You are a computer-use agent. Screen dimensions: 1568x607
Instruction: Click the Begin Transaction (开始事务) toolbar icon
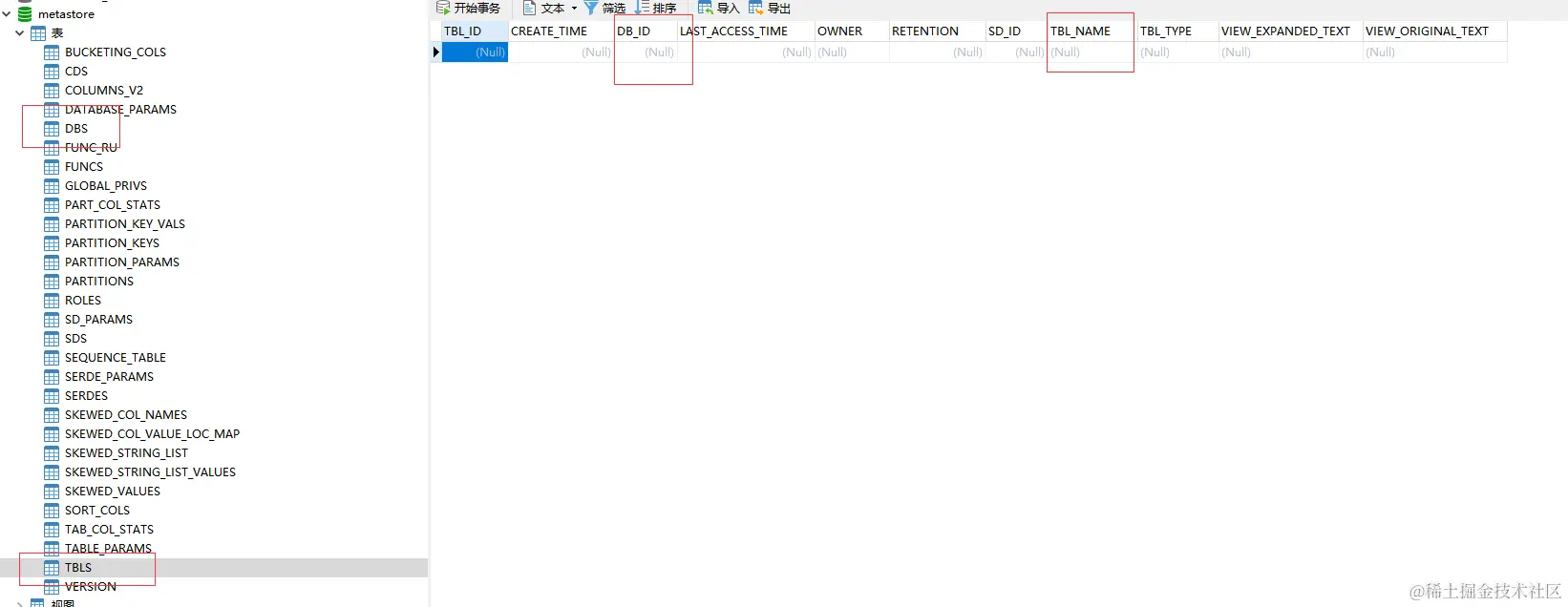pos(443,8)
